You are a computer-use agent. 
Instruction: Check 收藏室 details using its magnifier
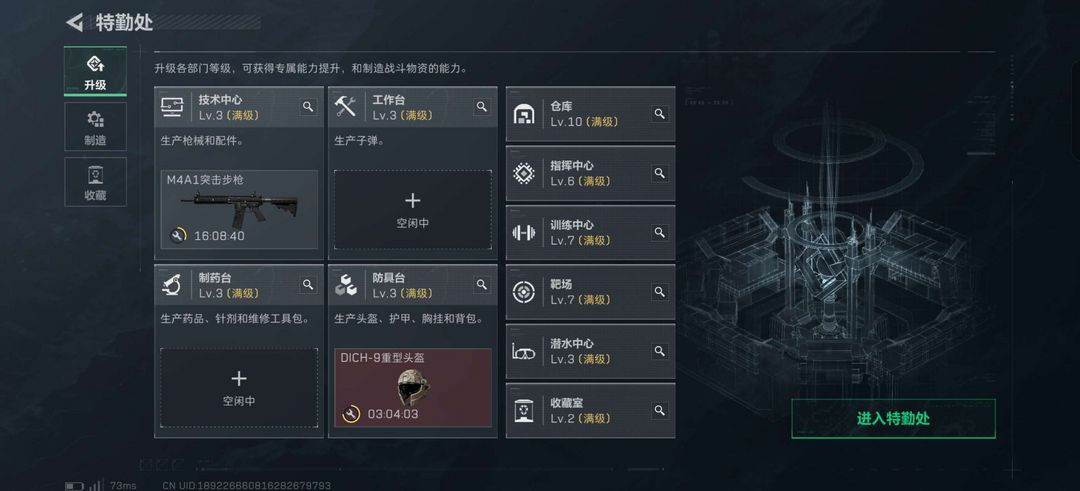pyautogui.click(x=660, y=410)
